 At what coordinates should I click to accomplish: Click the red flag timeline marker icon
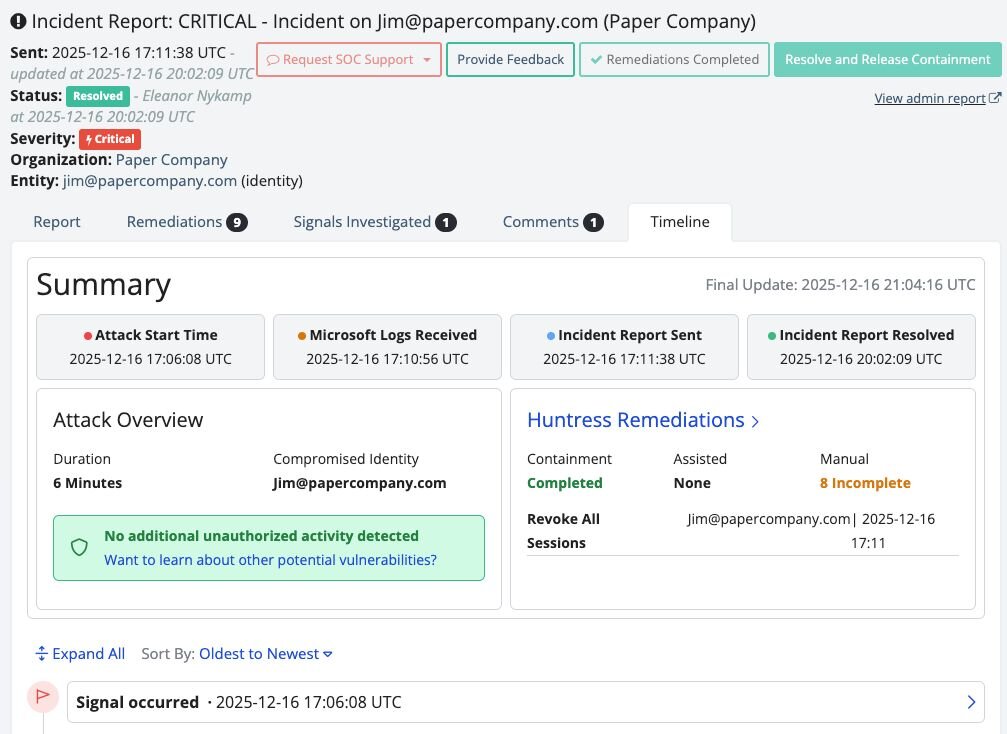pos(42,696)
